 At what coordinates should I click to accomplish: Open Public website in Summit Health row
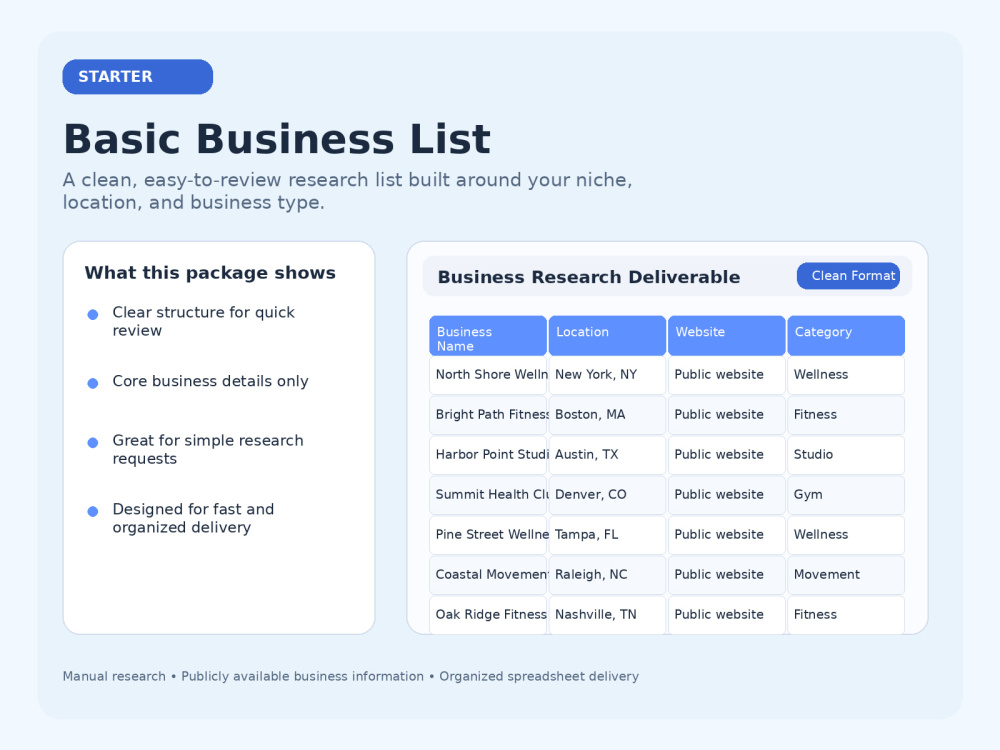tap(726, 495)
